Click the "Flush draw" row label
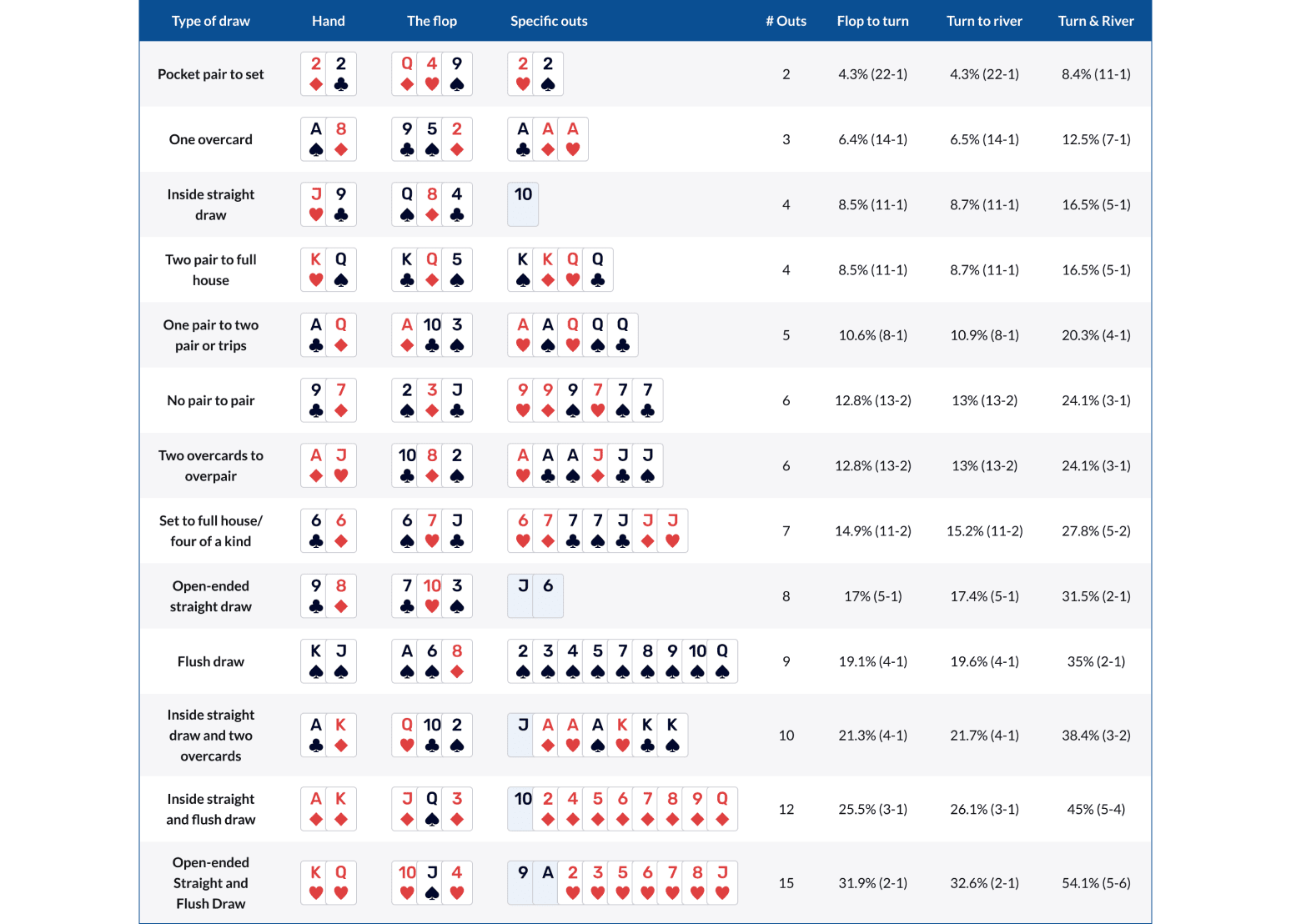 coord(210,661)
